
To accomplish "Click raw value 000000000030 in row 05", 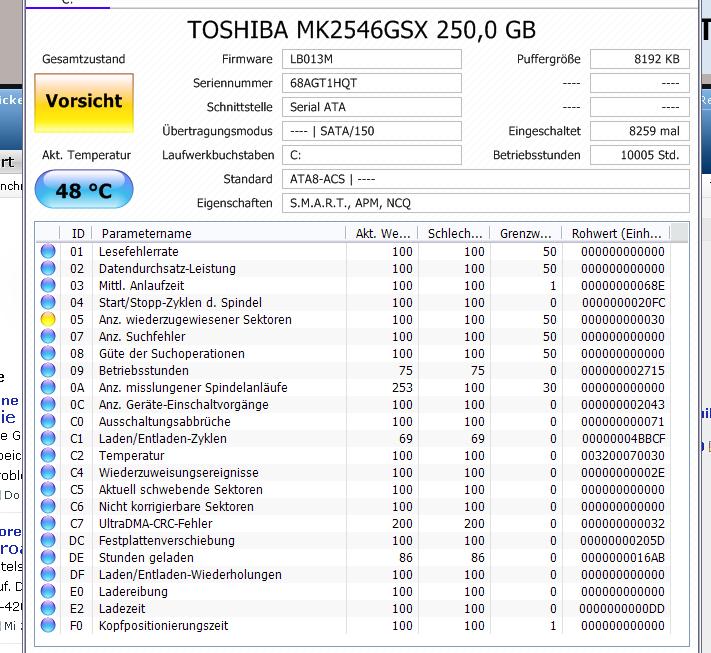I will pos(623,320).
